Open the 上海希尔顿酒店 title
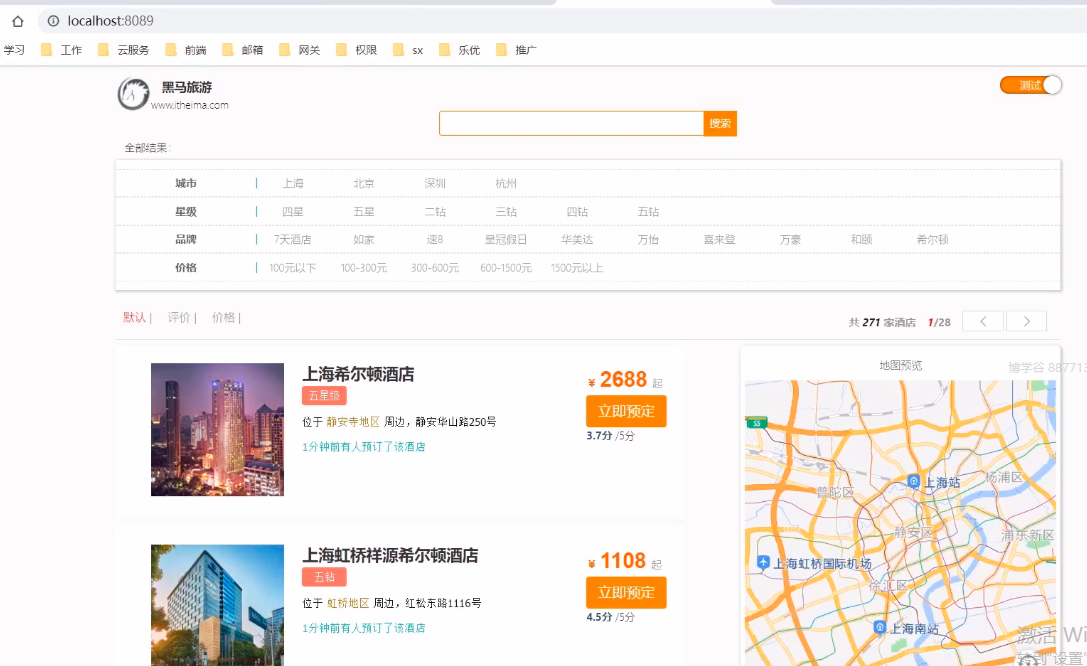1087x666 pixels. 358,374
